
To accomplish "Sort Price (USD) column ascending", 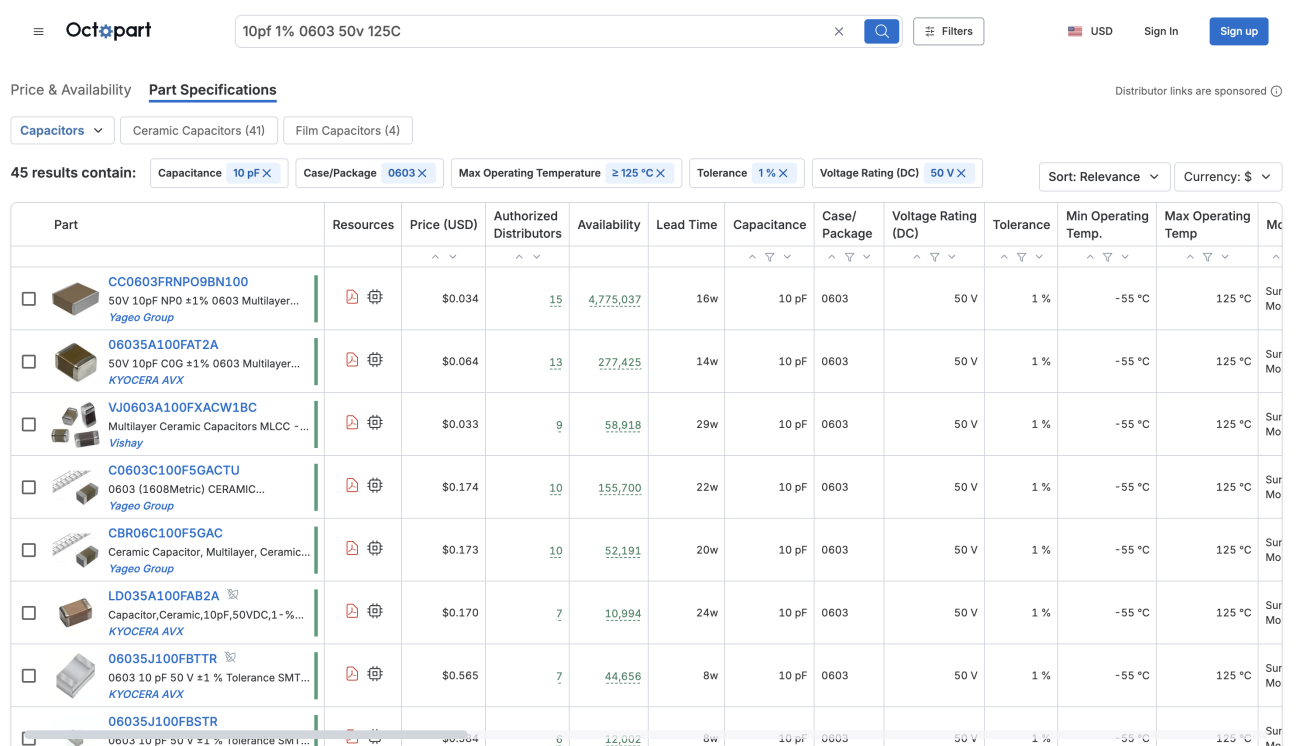I will click(x=435, y=257).
